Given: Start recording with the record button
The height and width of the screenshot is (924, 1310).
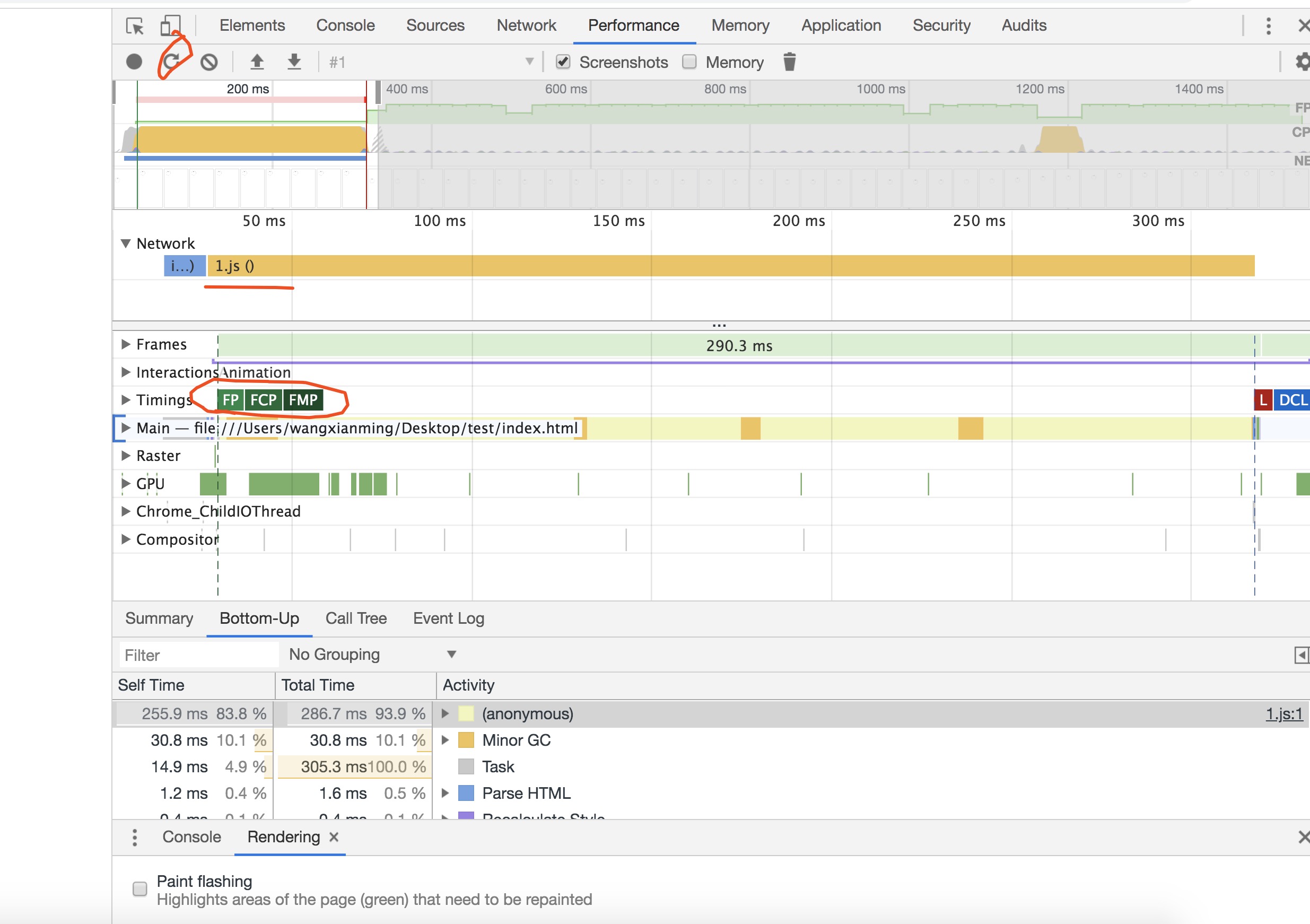Looking at the screenshot, I should pyautogui.click(x=134, y=62).
